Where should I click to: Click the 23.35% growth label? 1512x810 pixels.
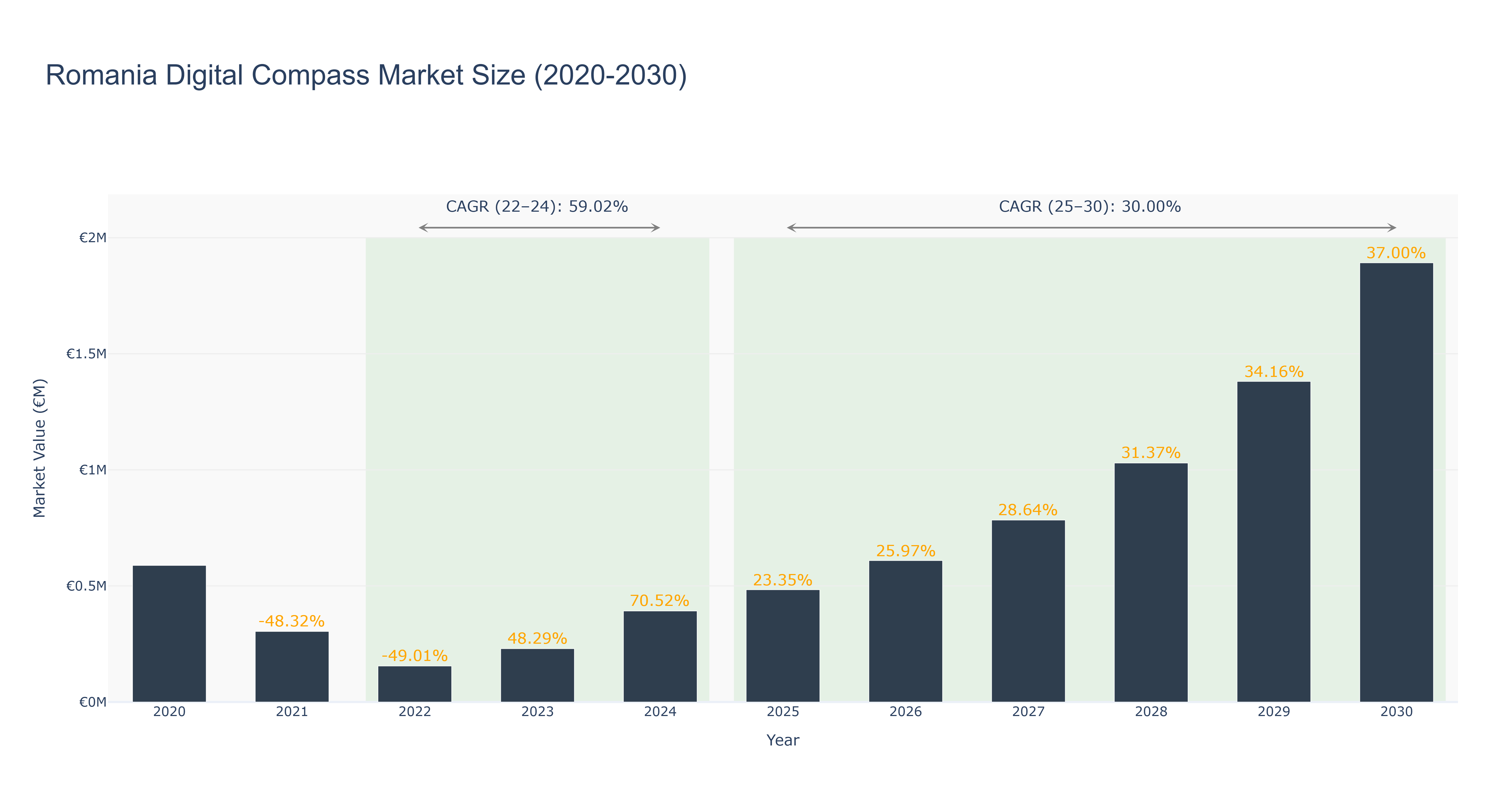(x=782, y=580)
